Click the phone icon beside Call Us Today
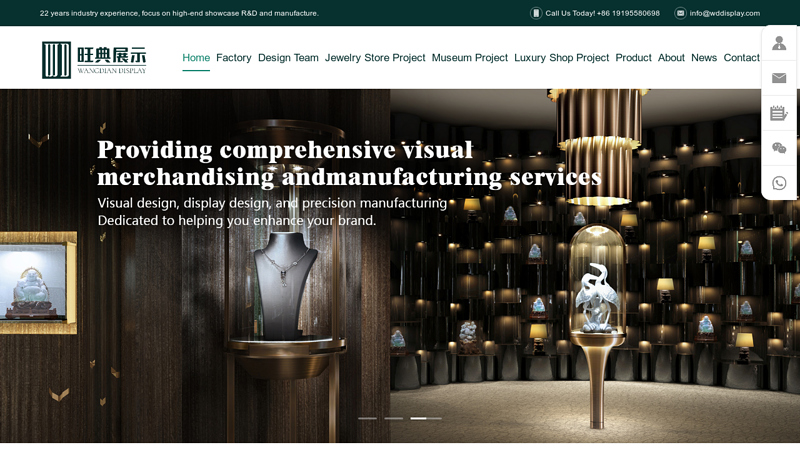 [536, 13]
